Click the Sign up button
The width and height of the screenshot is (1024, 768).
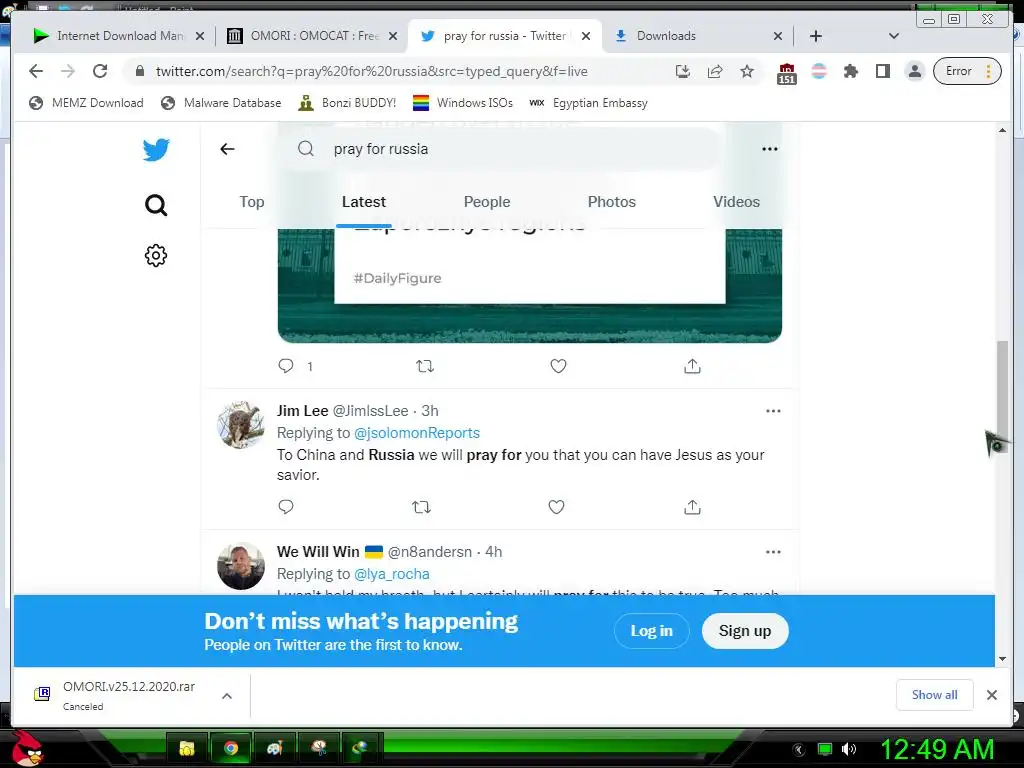pyautogui.click(x=745, y=631)
